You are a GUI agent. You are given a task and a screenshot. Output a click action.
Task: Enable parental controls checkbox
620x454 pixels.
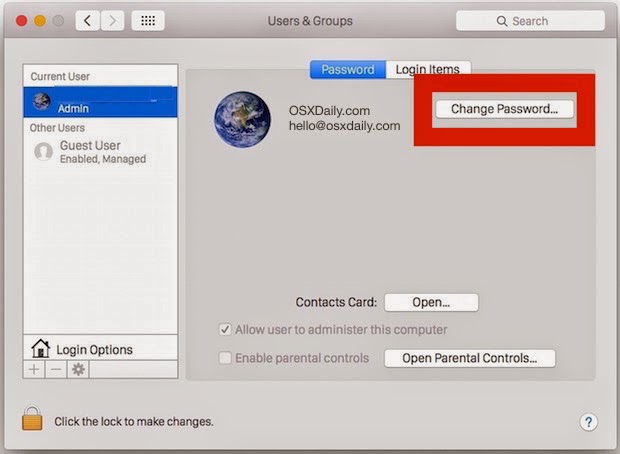(x=225, y=358)
